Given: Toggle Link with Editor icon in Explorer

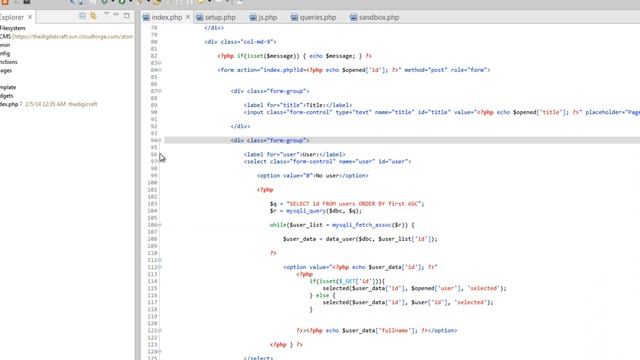Looking at the screenshot, I should pyautogui.click(x=93, y=16).
